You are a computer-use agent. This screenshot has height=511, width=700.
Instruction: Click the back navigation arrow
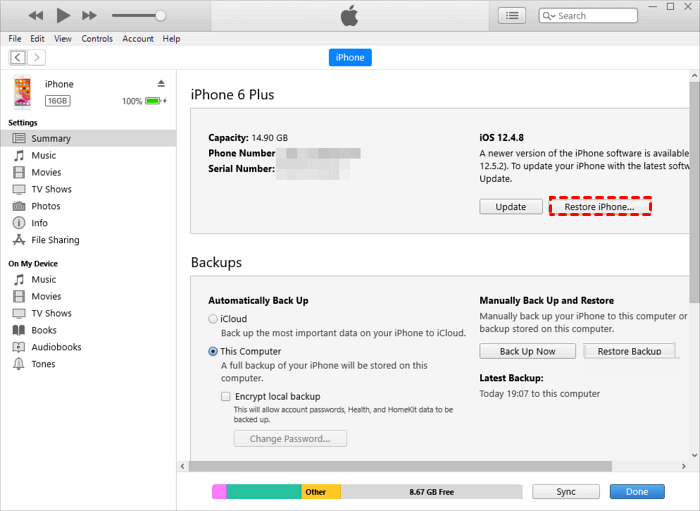(18, 58)
